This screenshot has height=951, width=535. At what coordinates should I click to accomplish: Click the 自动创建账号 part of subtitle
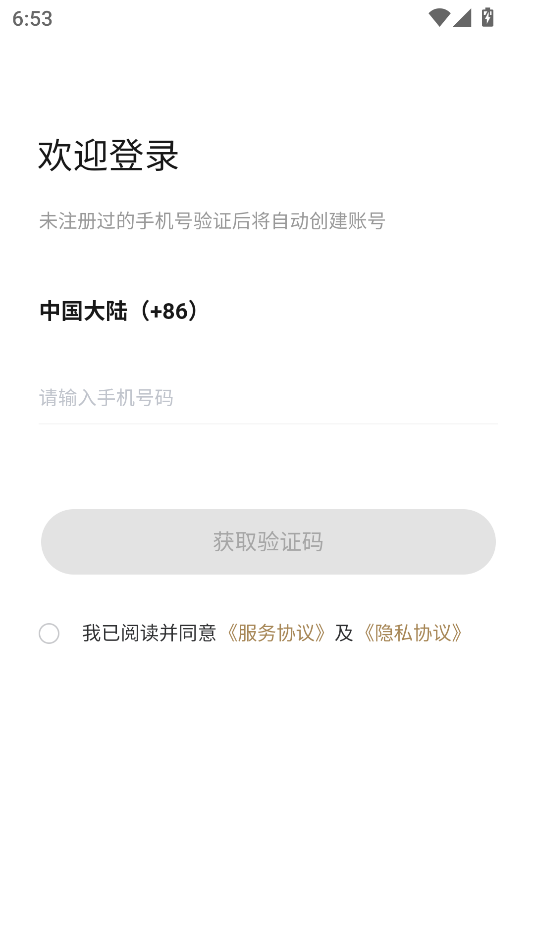point(328,221)
